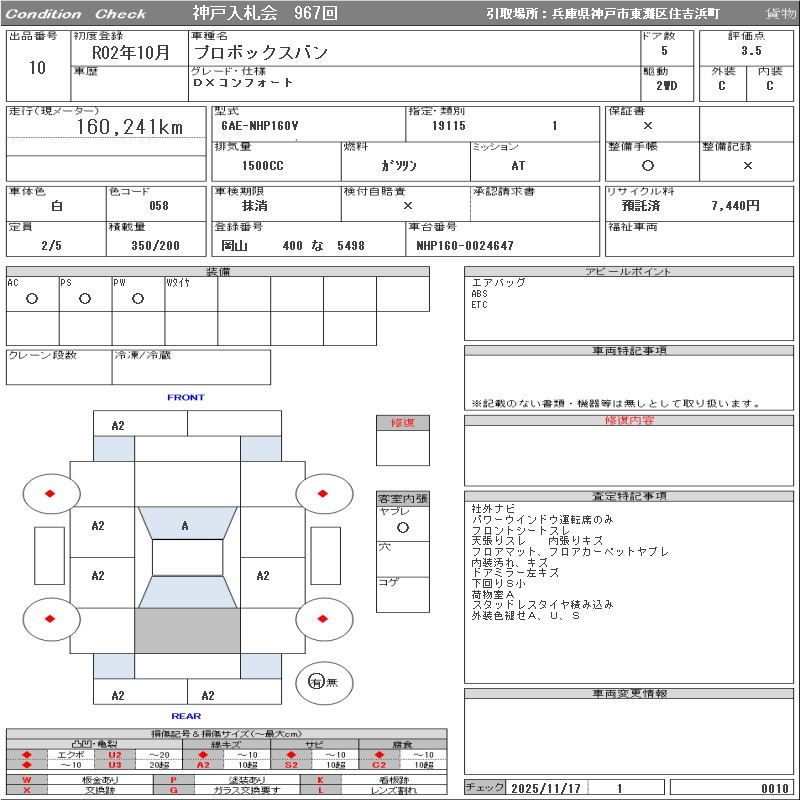Open the 査定特記事項 section header
Image resolution: width=800 pixels, height=800 pixels.
[x=629, y=496]
